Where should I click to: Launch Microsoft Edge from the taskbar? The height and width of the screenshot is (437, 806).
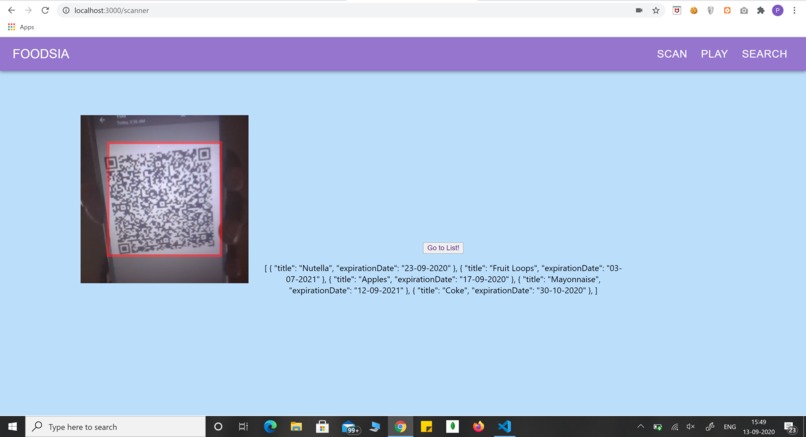(x=270, y=427)
